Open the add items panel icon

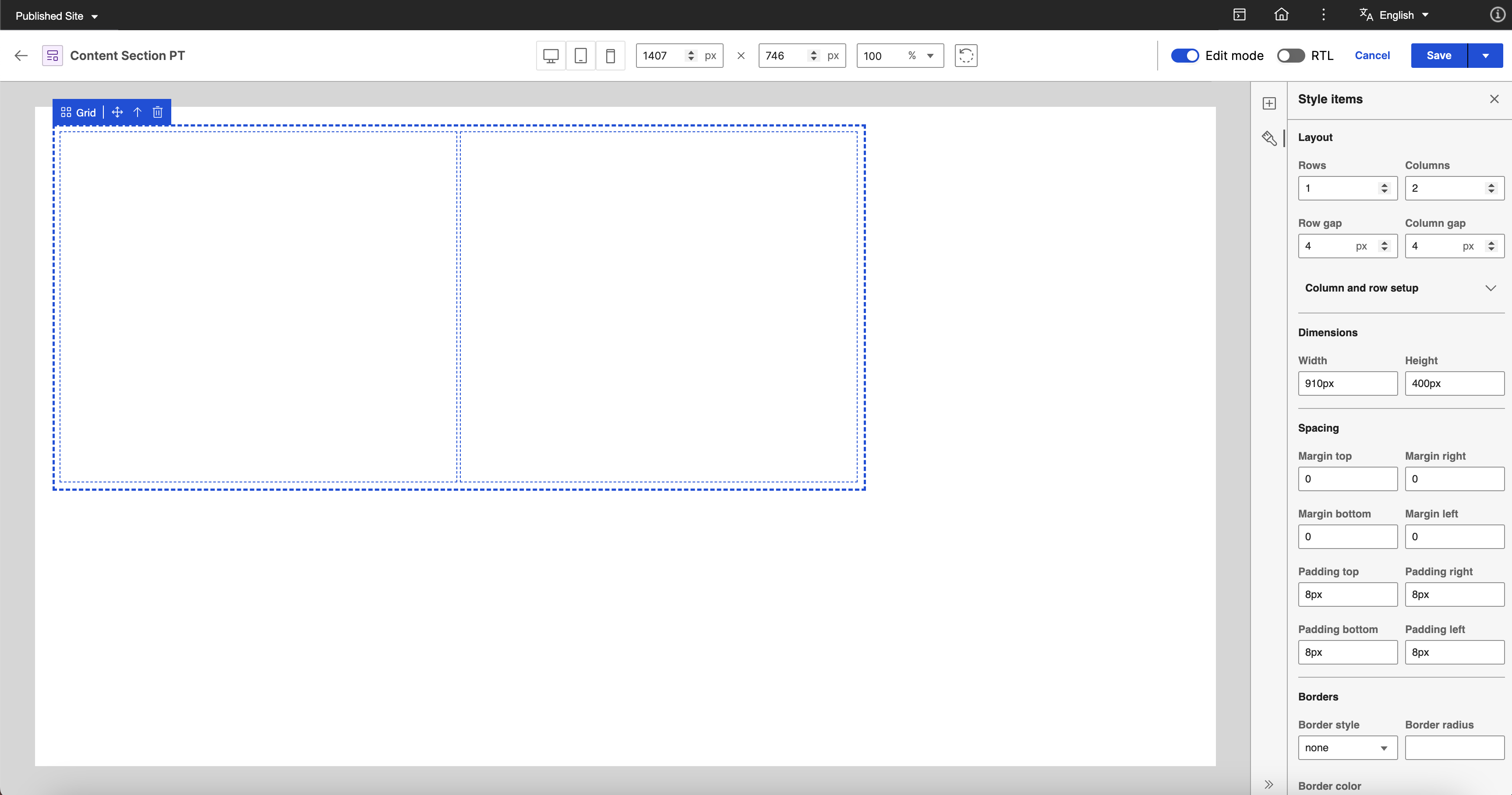pyautogui.click(x=1269, y=103)
